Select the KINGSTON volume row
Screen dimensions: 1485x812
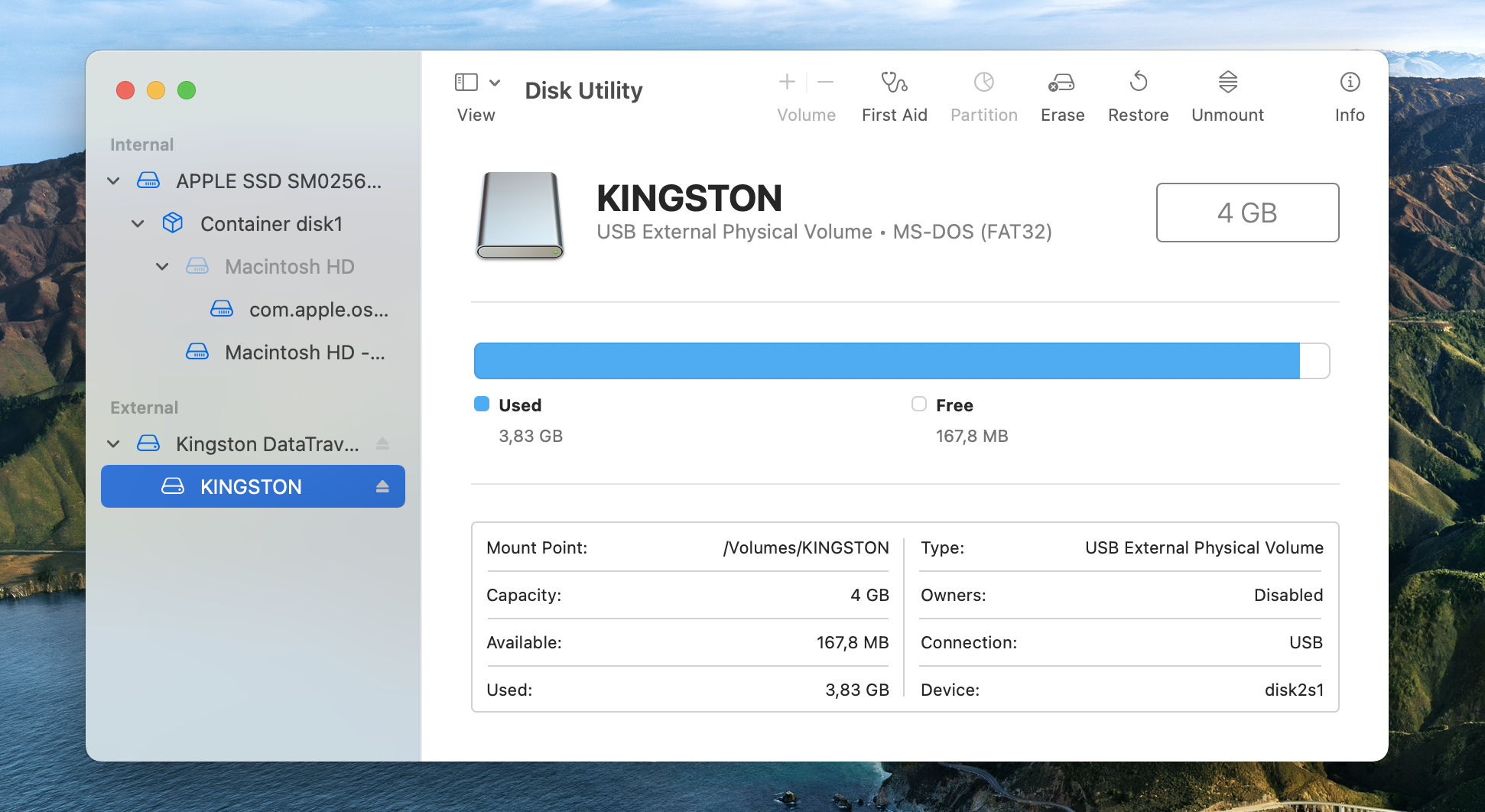[x=253, y=486]
